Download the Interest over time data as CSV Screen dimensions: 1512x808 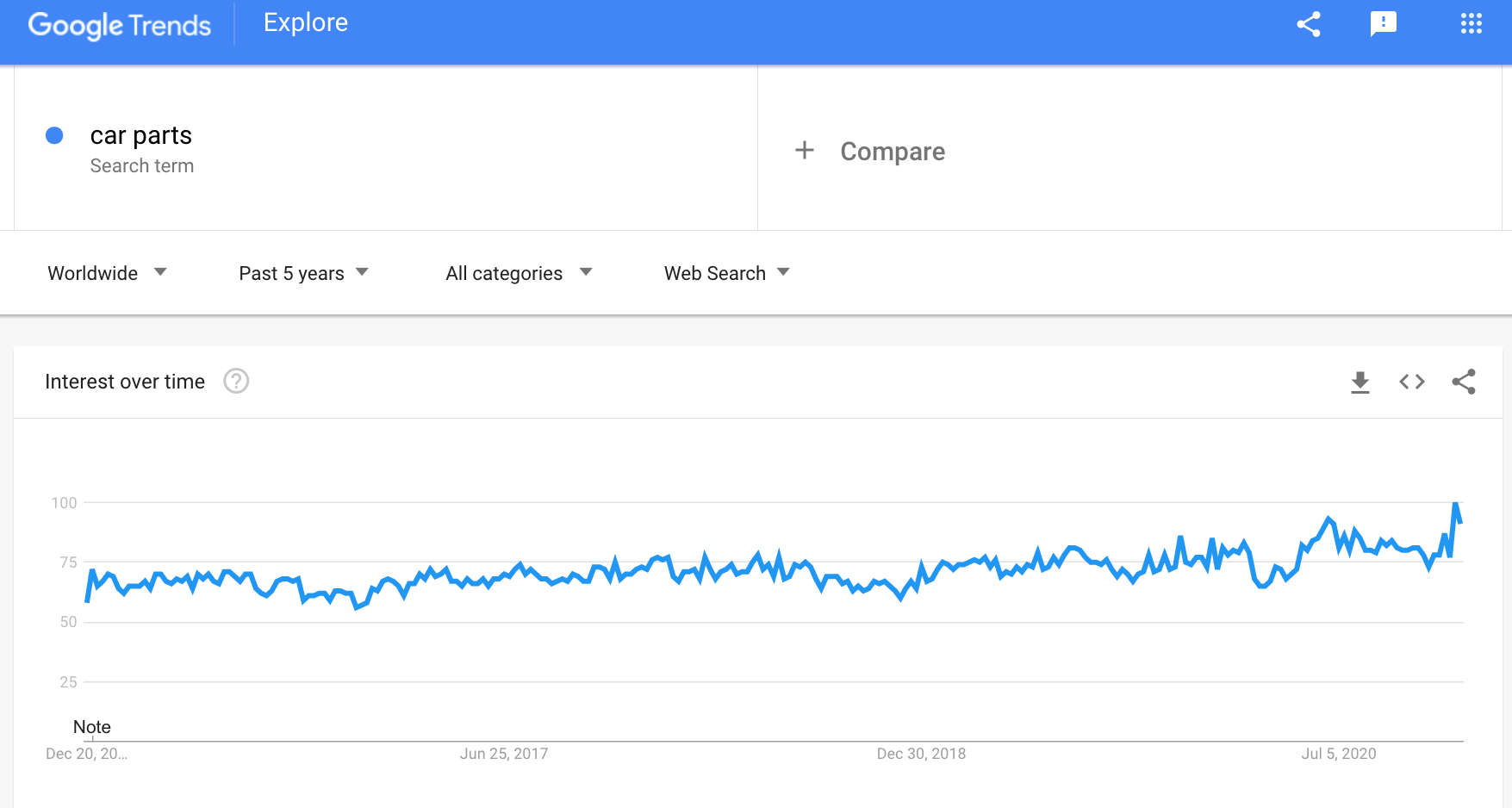[x=1360, y=382]
